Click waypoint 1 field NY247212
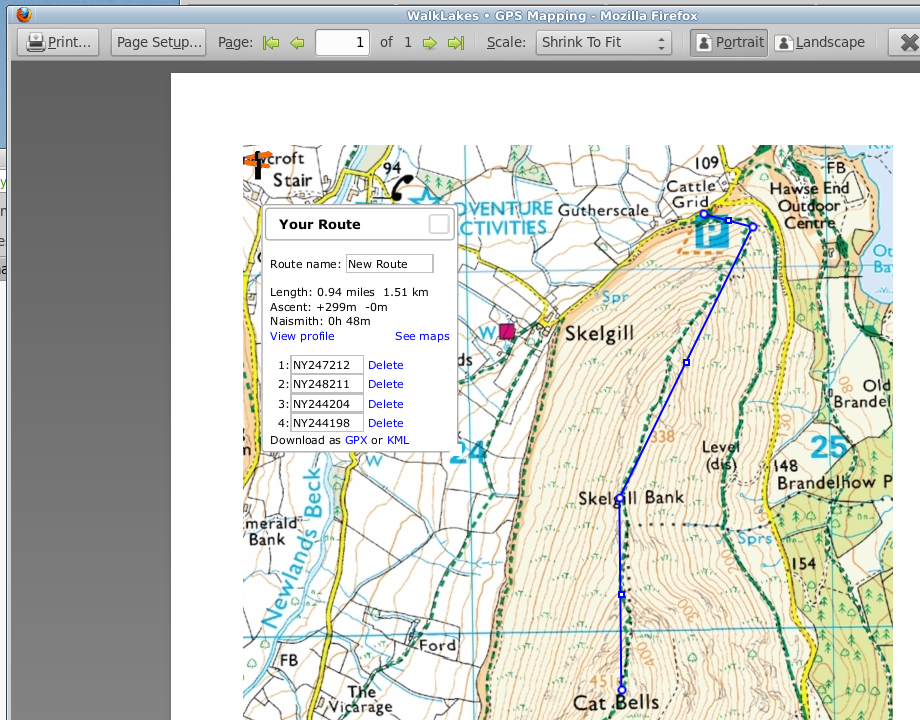 [x=327, y=365]
